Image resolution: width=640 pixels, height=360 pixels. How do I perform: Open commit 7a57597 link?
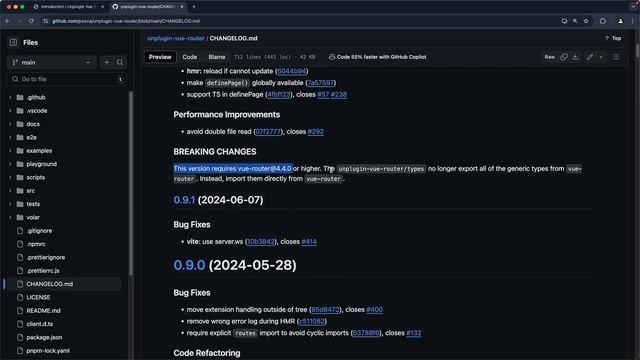pos(320,83)
